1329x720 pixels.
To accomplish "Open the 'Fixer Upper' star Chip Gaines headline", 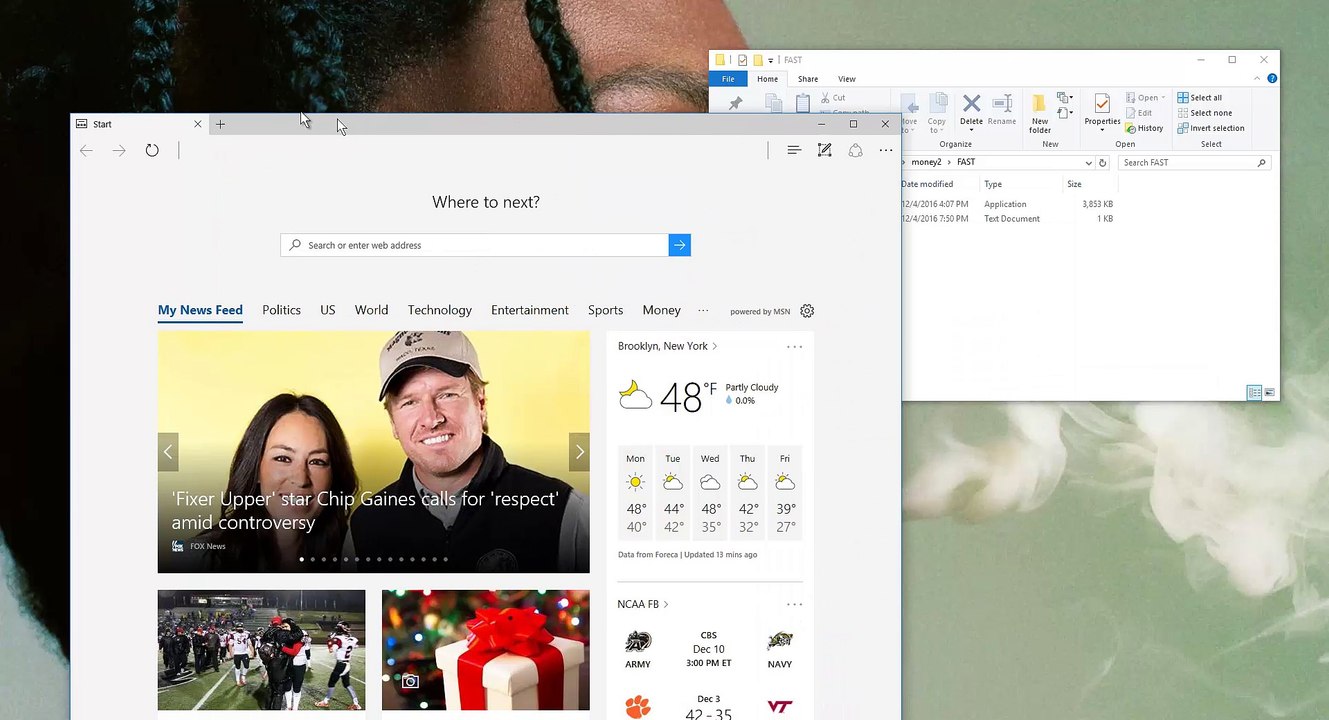I will (x=365, y=510).
